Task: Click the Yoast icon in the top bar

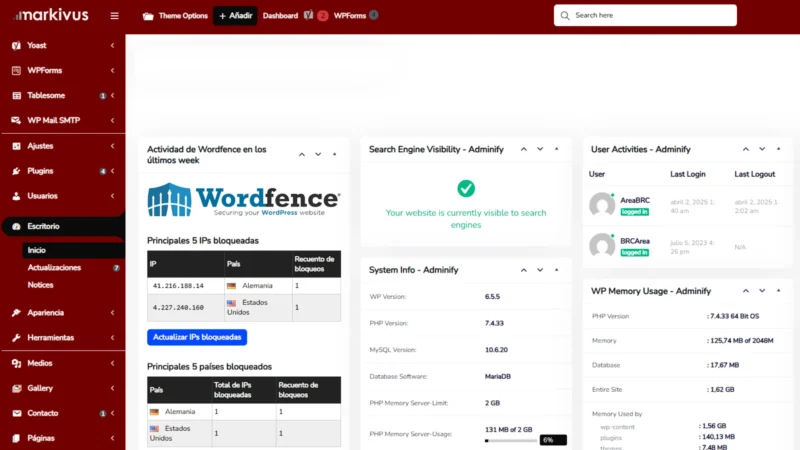Action: (309, 16)
